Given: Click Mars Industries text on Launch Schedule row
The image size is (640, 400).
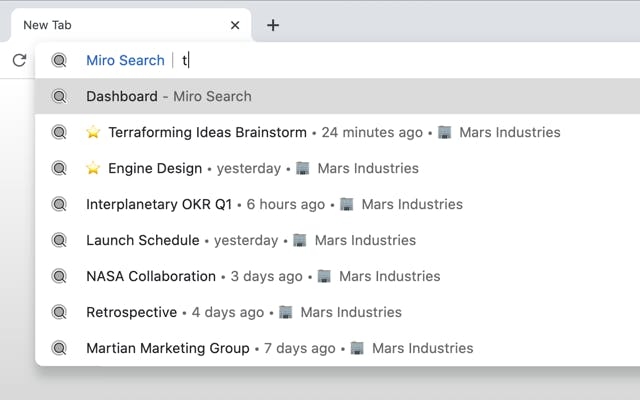Looking at the screenshot, I should point(365,240).
